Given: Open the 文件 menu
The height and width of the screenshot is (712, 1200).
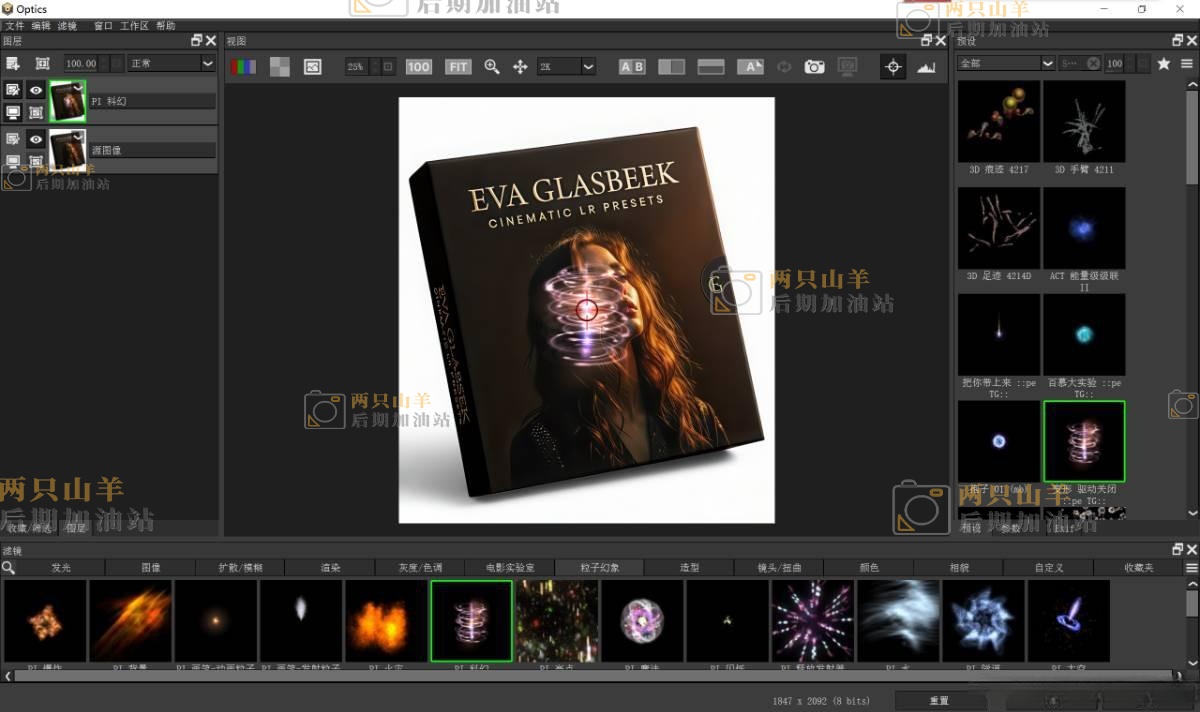Looking at the screenshot, I should click(x=15, y=25).
